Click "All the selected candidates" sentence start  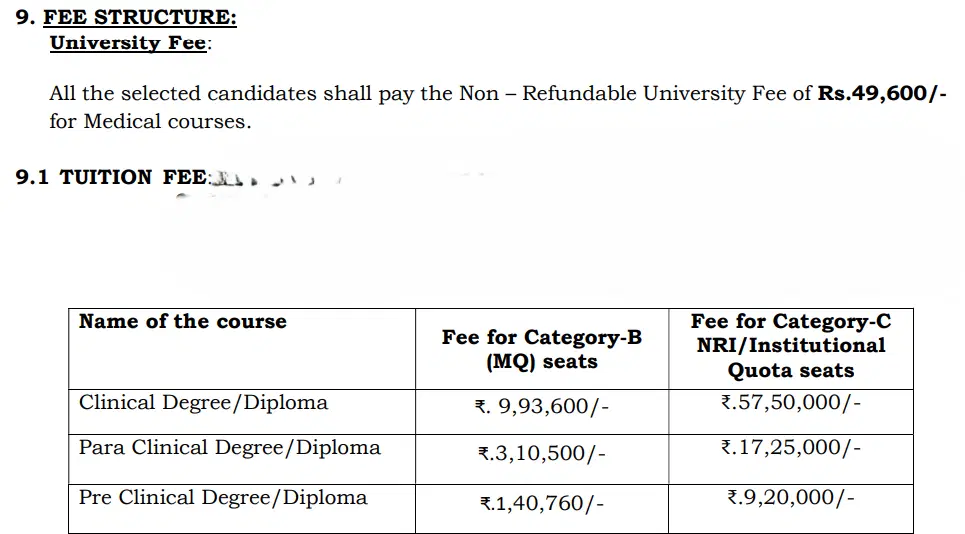point(160,94)
